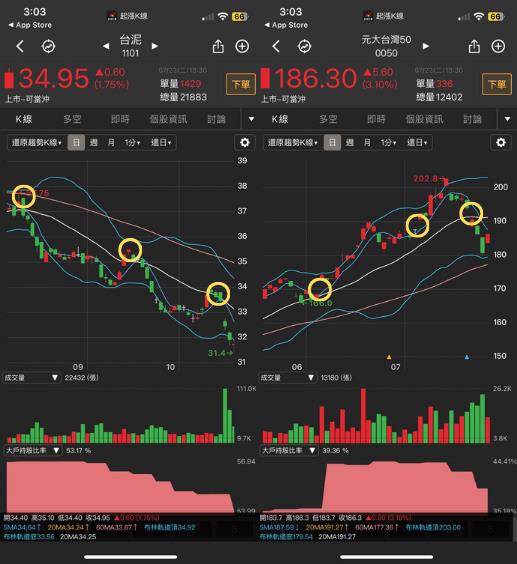Screen dimensions: 517x564
Task: Open 還日 dropdown on 台泥 chart
Action: [161, 142]
